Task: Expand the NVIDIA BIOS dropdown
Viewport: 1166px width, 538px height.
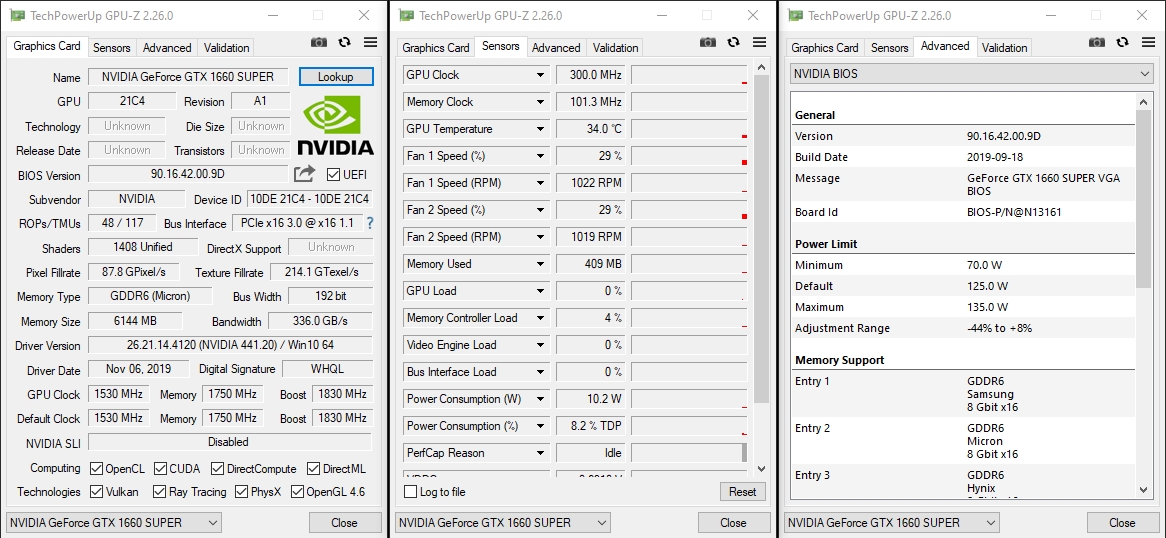Action: point(1144,74)
